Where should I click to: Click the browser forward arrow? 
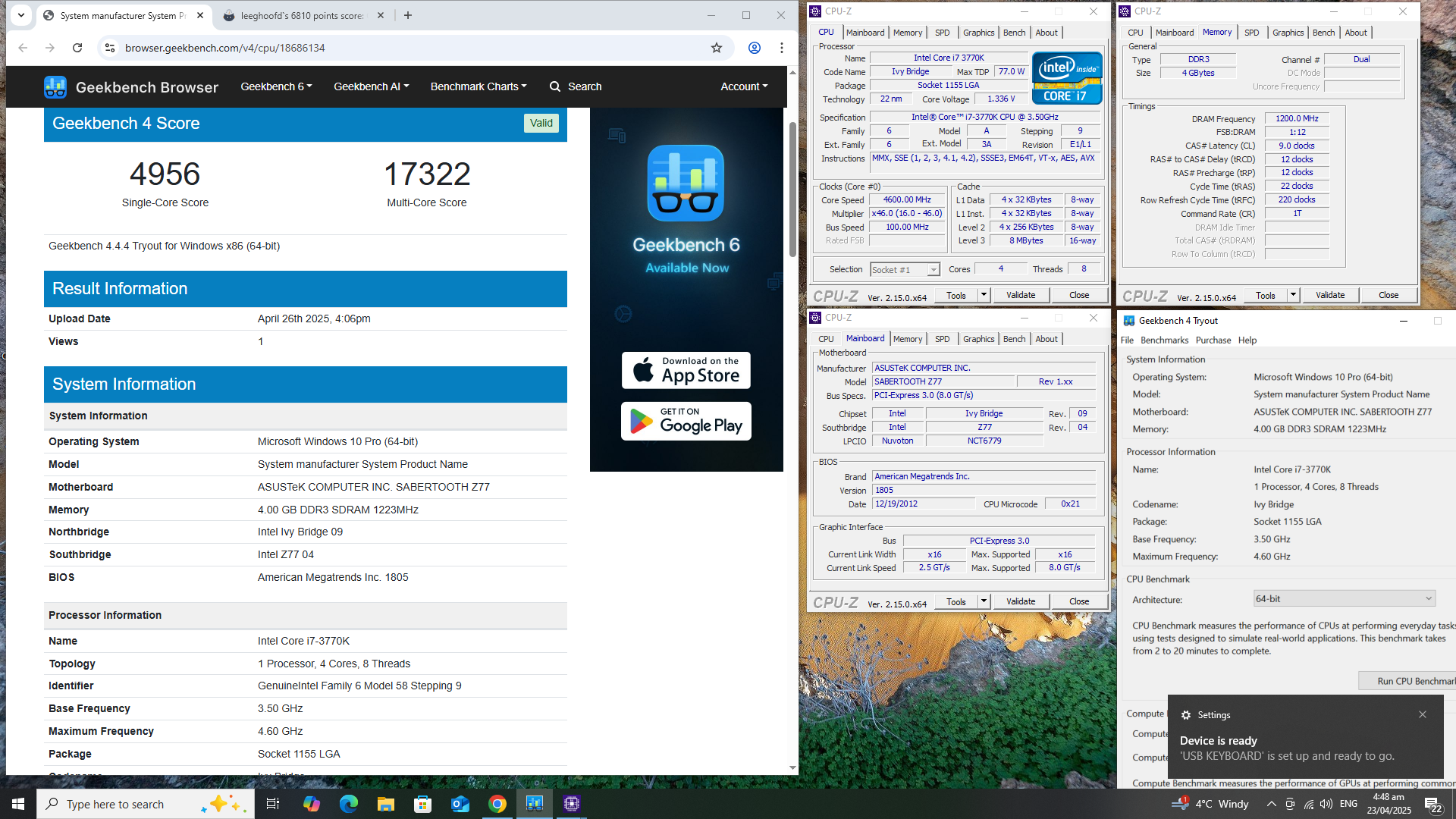click(50, 48)
